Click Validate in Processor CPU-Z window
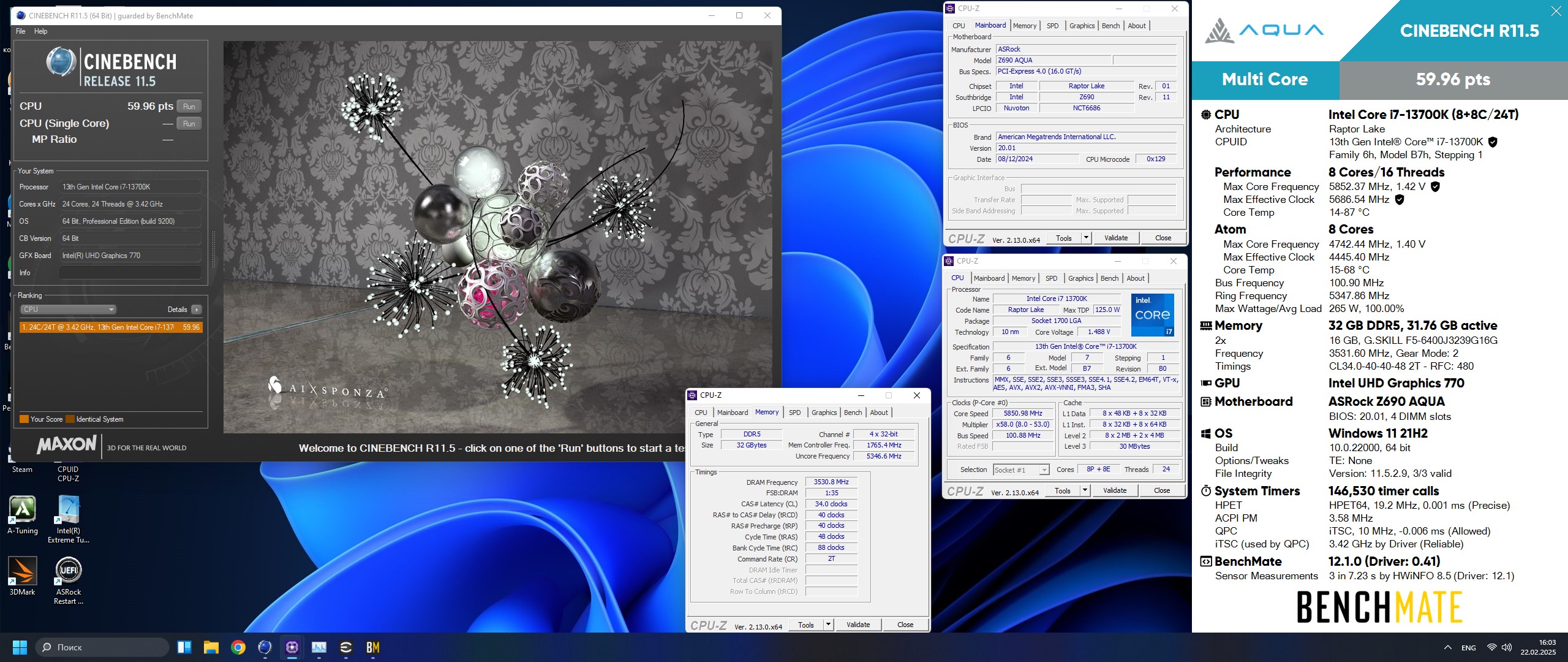Viewport: 1568px width, 662px height. (1114, 491)
